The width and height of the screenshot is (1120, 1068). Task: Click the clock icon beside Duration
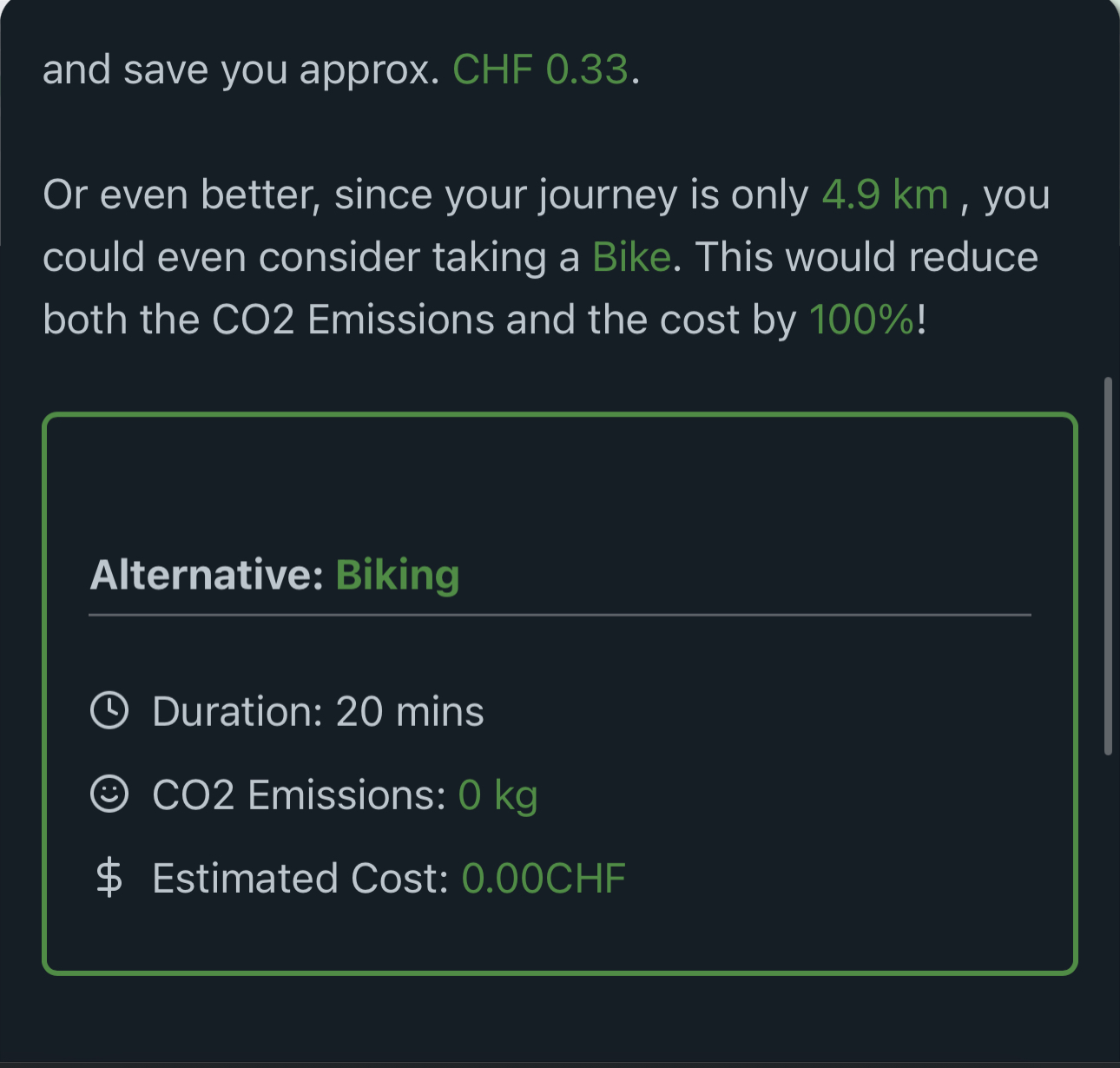109,710
